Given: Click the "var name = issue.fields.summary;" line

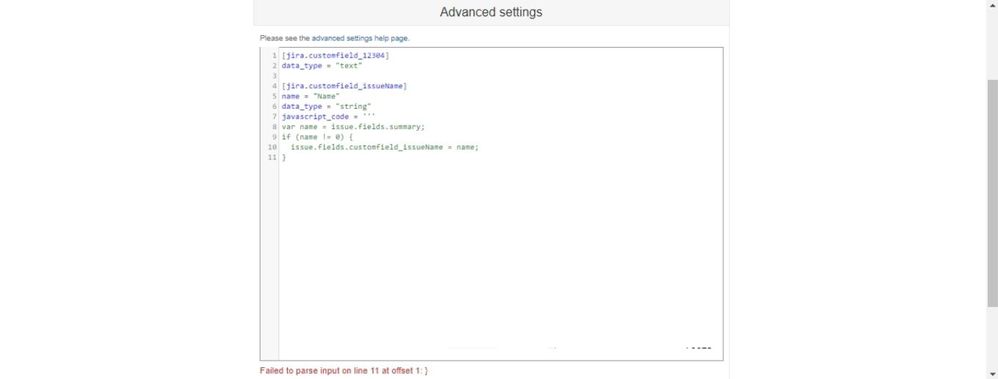Looking at the screenshot, I should (x=353, y=127).
